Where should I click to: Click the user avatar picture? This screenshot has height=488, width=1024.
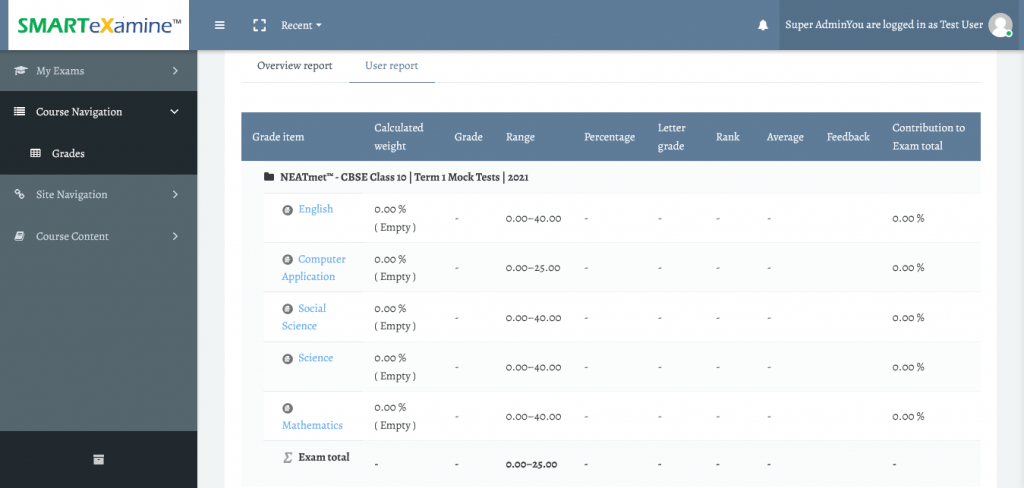coord(1000,25)
